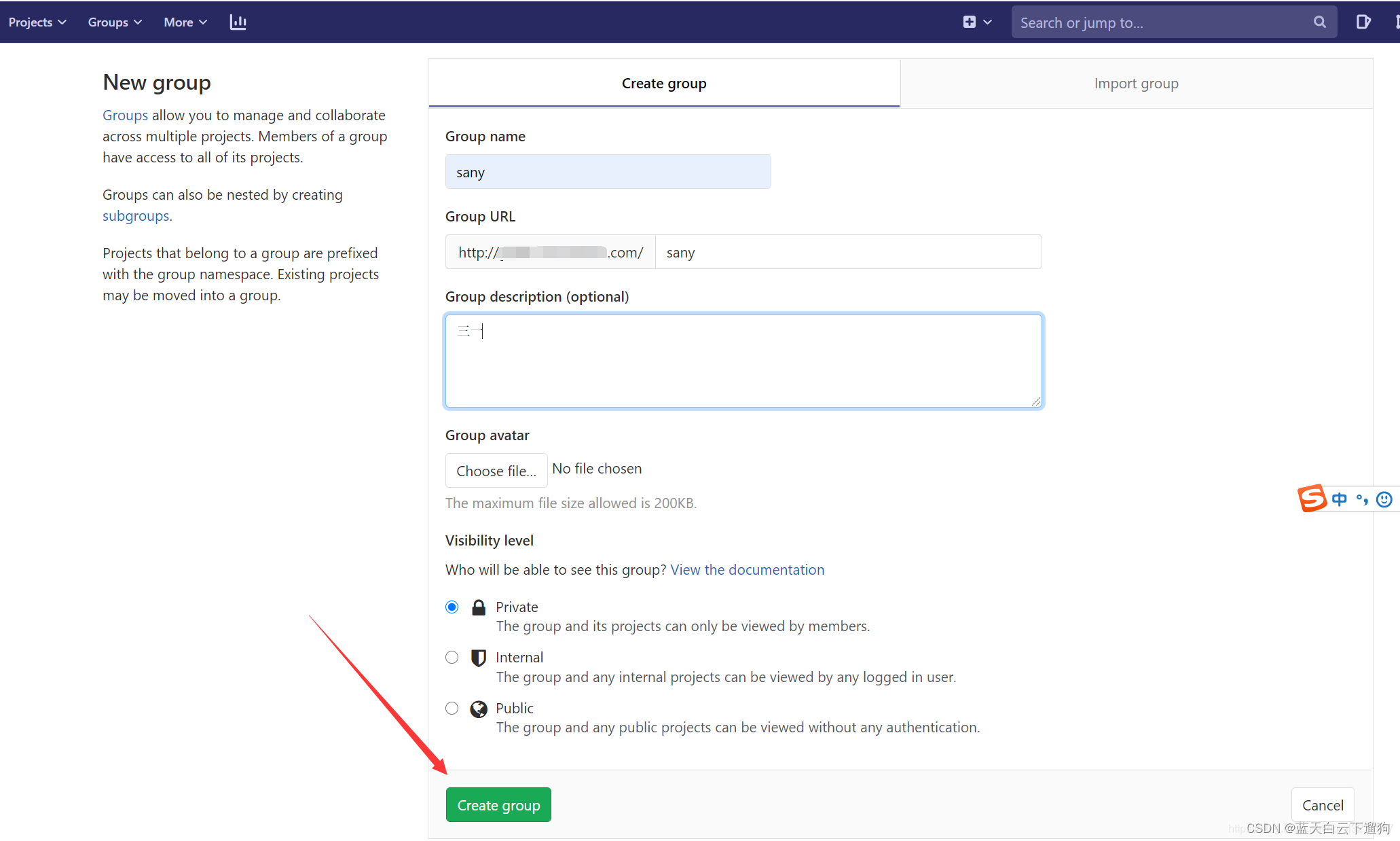Click the Sogou punctuation toggle icon
This screenshot has height=841, width=1400.
[x=1362, y=499]
